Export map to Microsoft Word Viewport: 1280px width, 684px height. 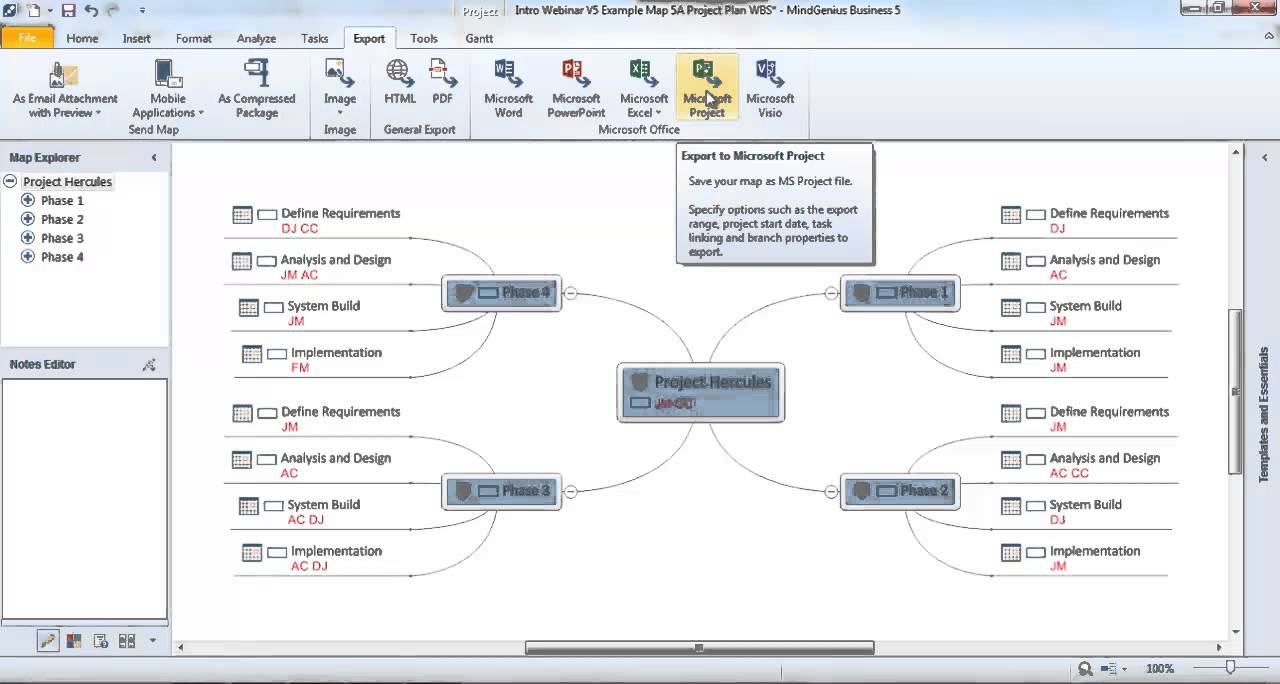point(508,88)
